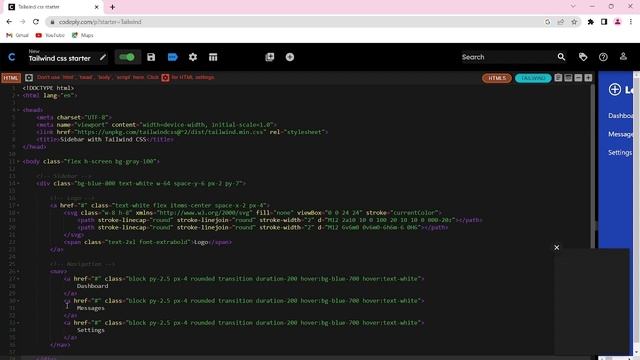Bookmark this page with star icon

(574, 22)
